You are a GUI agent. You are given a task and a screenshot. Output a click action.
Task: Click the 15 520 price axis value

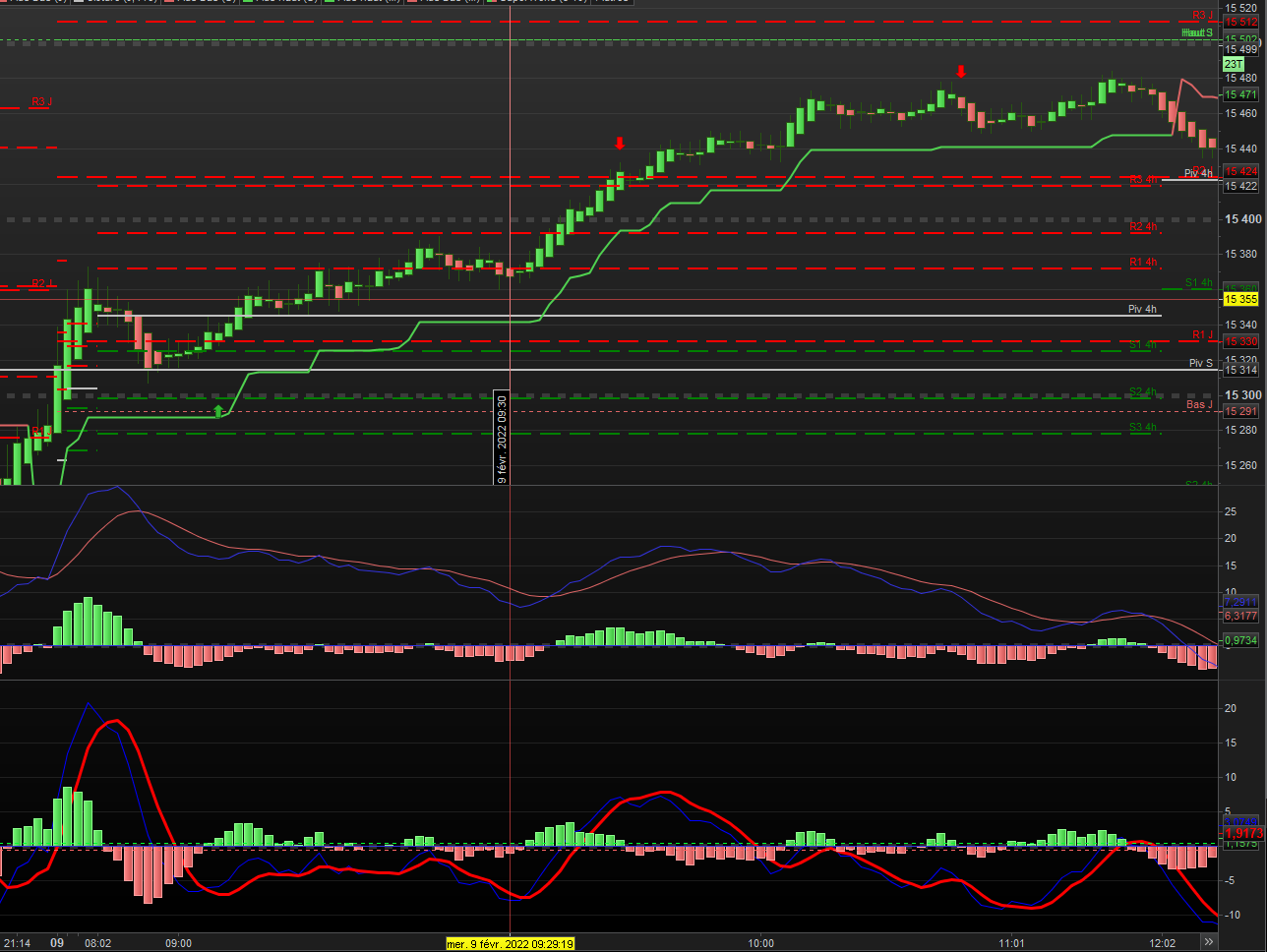pyautogui.click(x=1242, y=9)
